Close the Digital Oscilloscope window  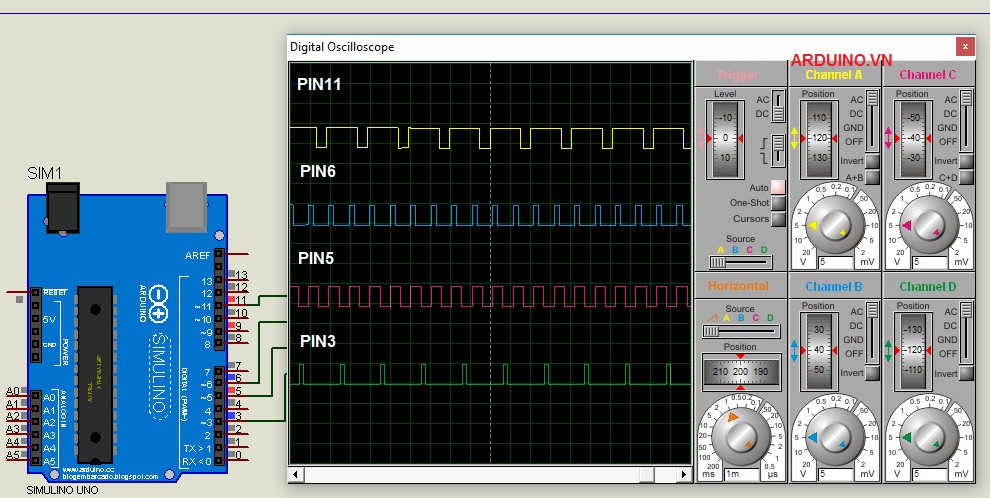[x=965, y=46]
